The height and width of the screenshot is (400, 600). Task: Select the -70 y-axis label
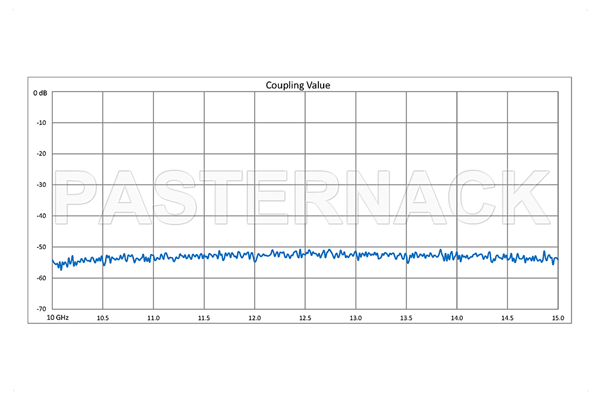[x=41, y=309]
